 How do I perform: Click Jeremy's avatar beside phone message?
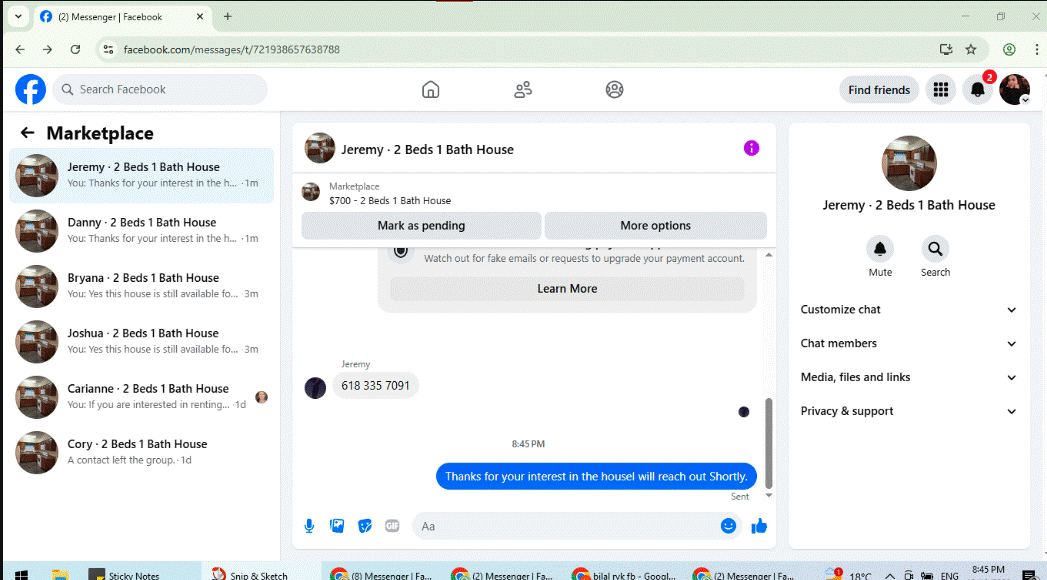pos(315,388)
